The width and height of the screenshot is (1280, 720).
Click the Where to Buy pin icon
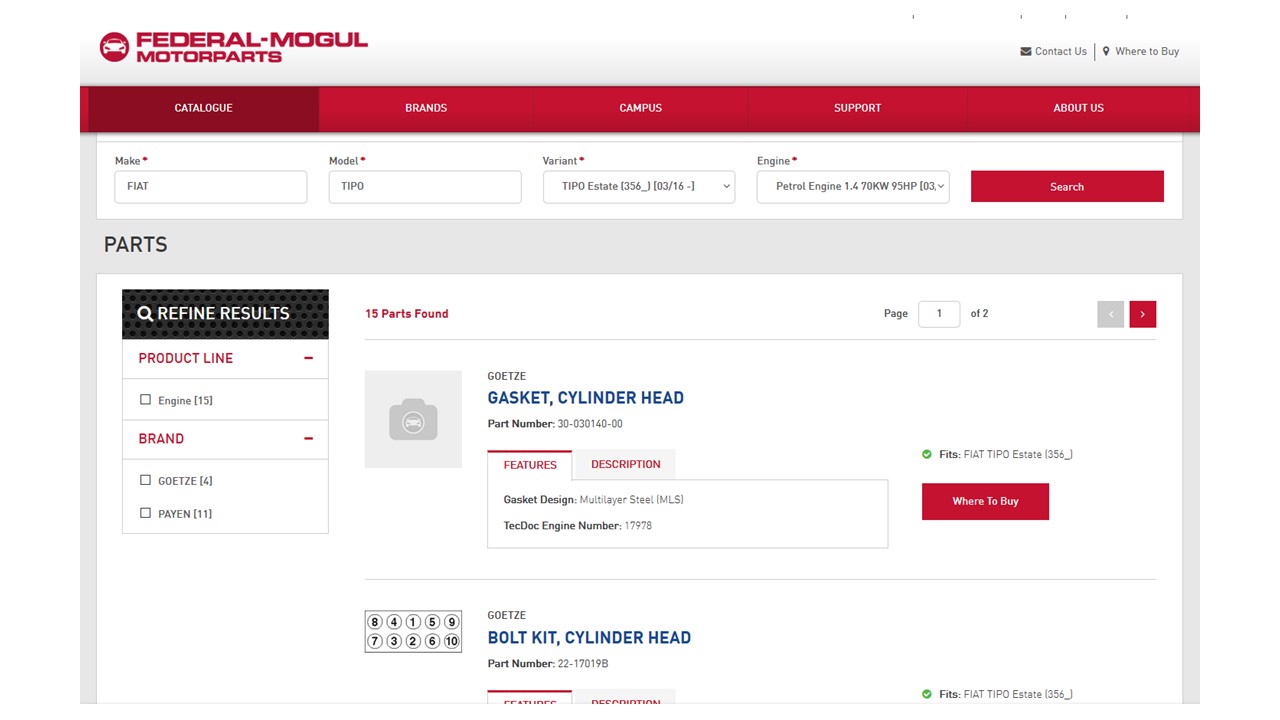click(x=1106, y=52)
